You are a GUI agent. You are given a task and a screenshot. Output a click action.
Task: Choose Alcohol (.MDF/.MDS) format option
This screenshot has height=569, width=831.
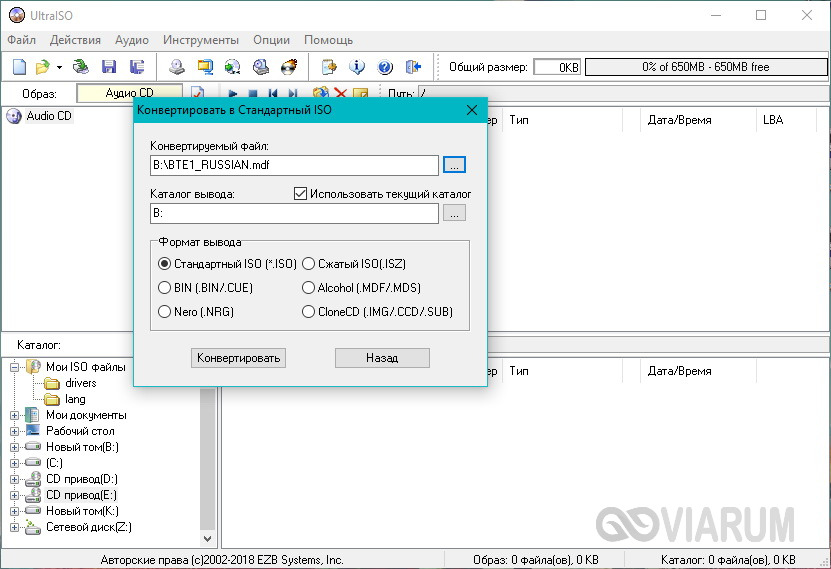click(361, 288)
